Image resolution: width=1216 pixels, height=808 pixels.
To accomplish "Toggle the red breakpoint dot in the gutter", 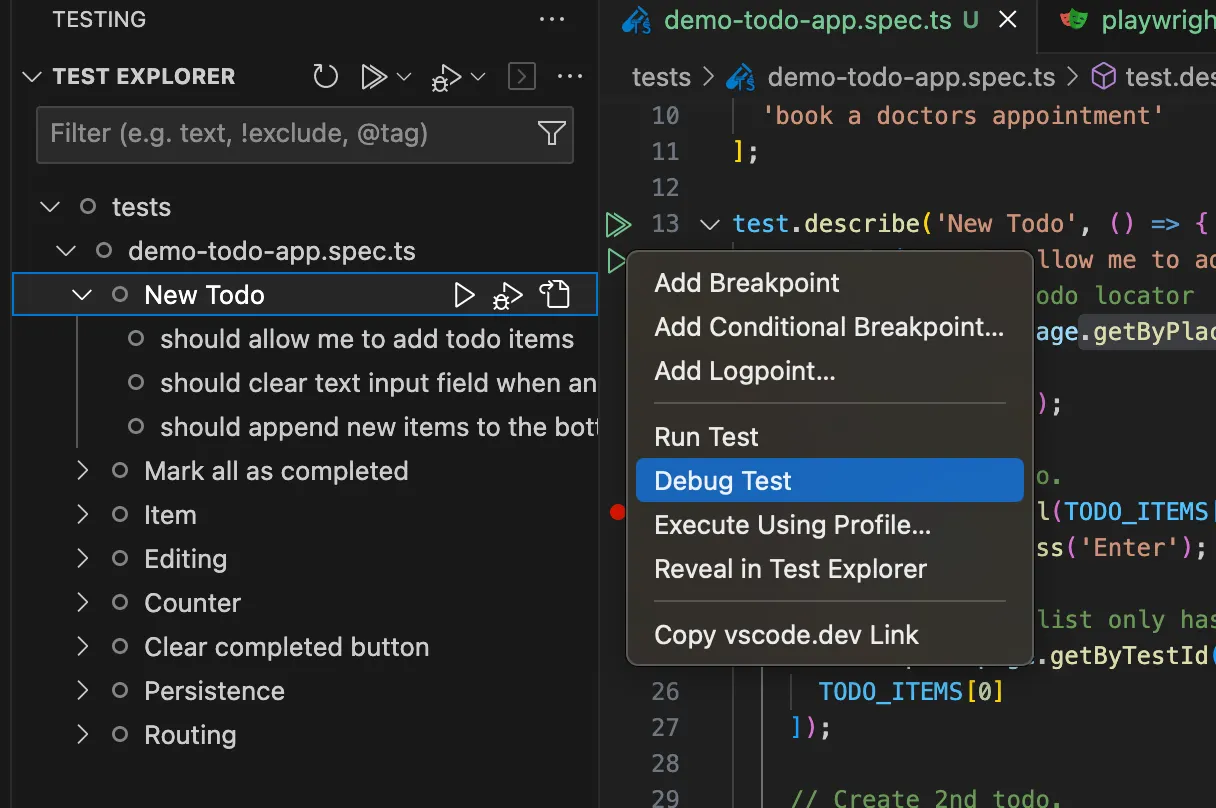I will (617, 512).
